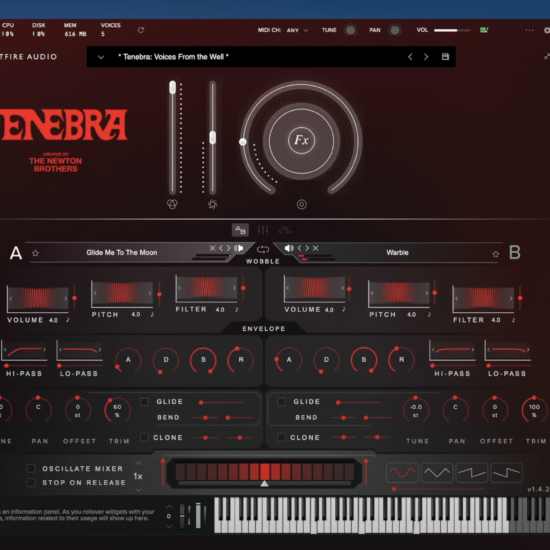
Task: Click the link loop icon above WOBBLE
Action: (x=263, y=249)
